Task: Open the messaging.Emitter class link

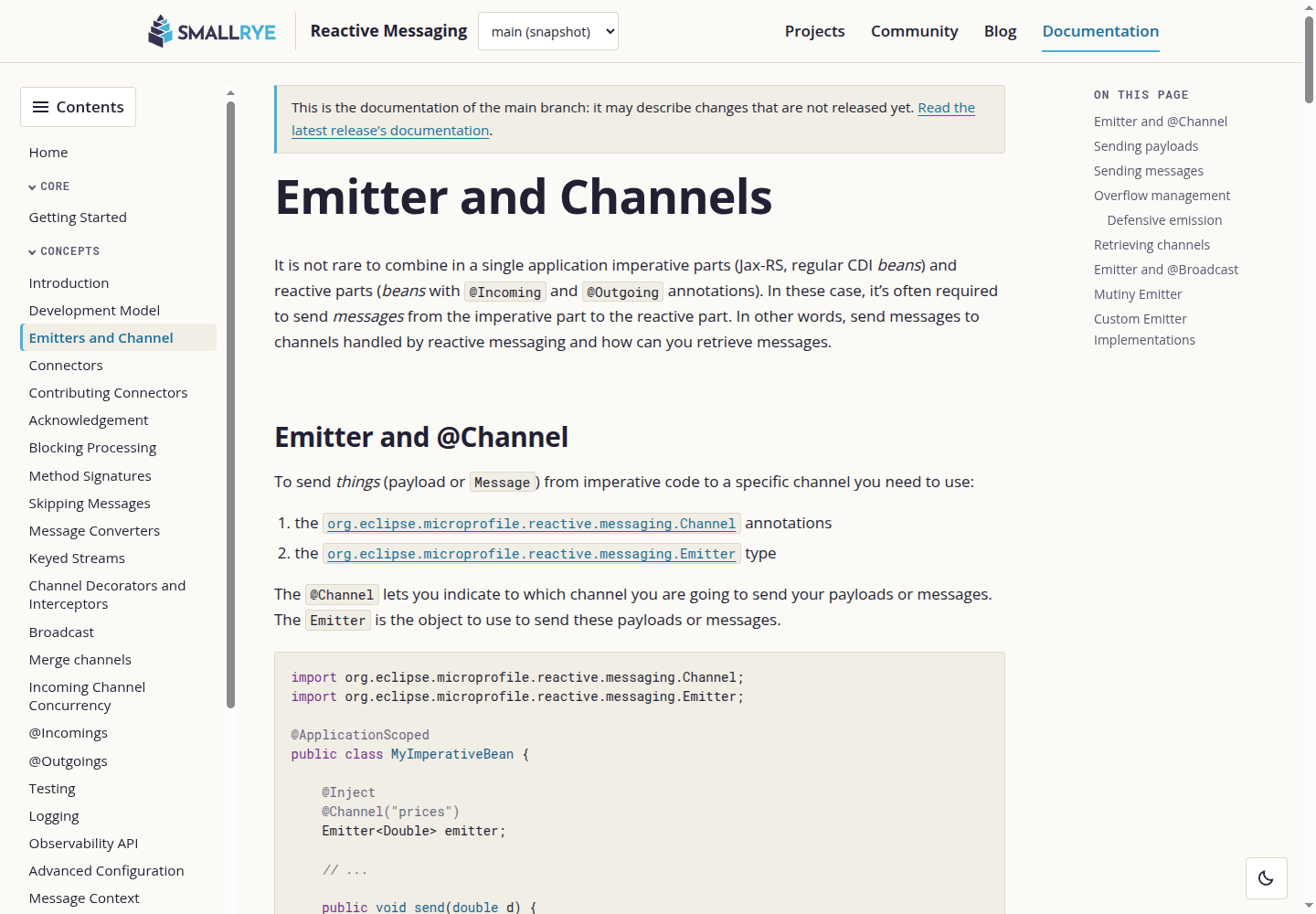Action: click(532, 554)
